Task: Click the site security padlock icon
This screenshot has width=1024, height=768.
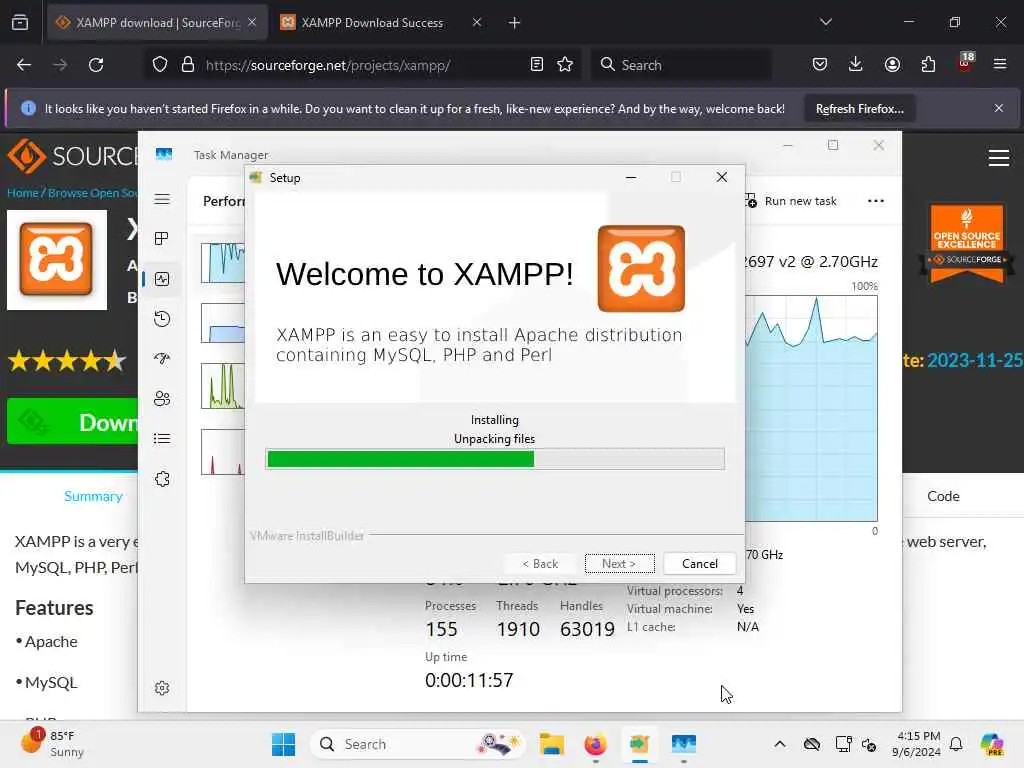Action: (x=188, y=65)
